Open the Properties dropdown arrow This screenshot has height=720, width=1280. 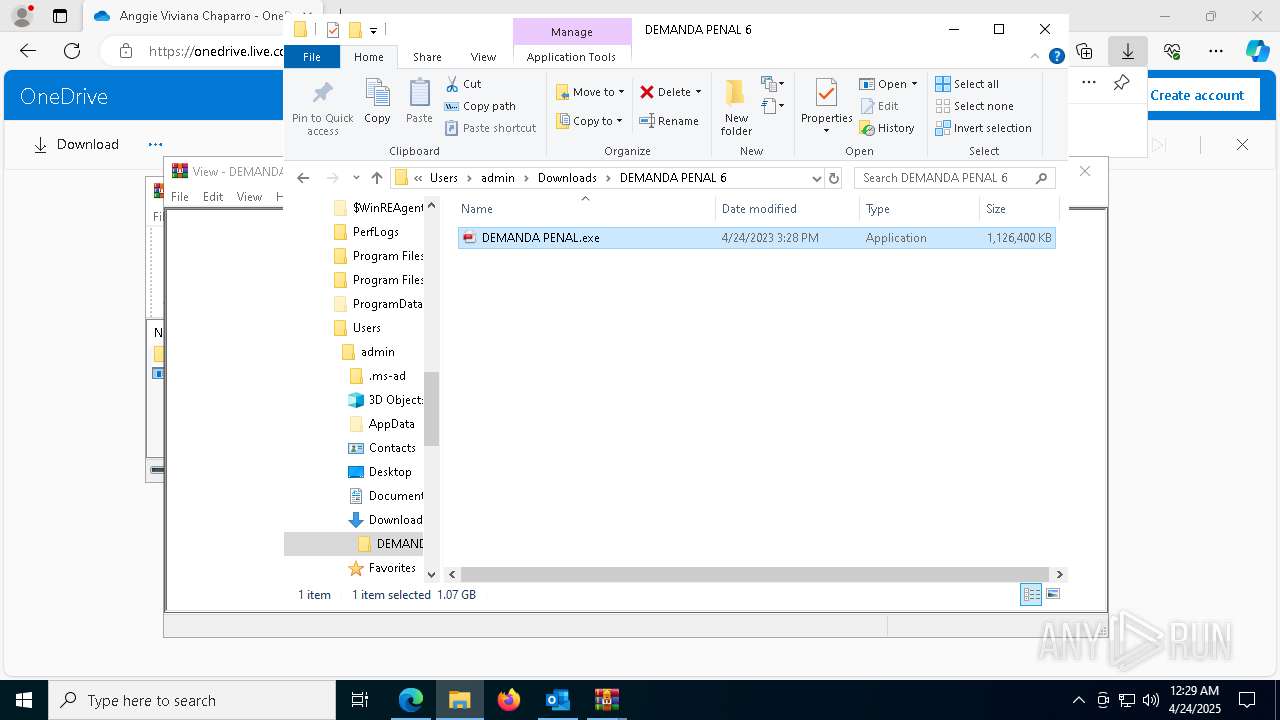826,131
